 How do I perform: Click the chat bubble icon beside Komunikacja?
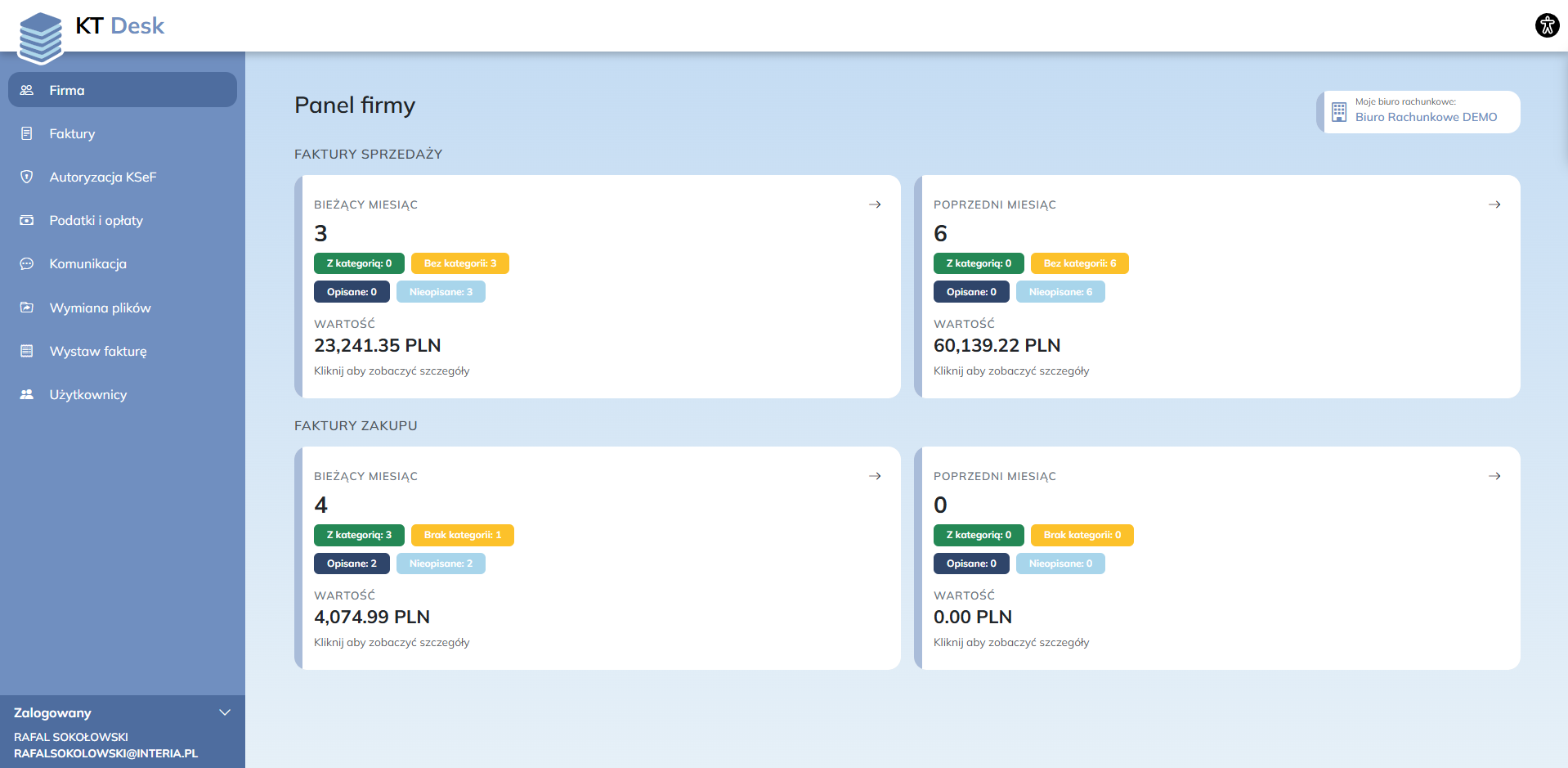[27, 263]
